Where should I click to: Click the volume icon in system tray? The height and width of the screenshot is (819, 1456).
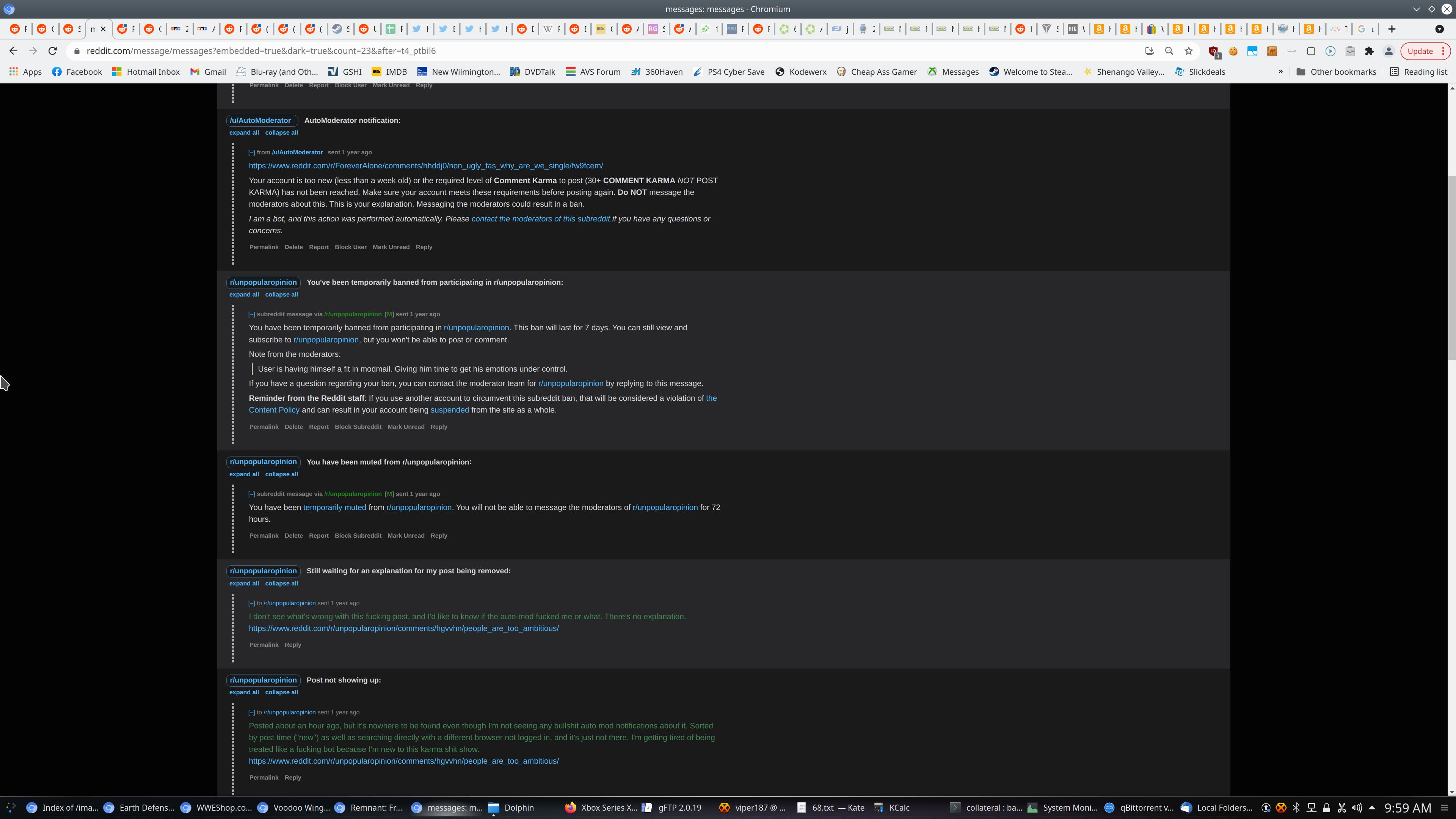tap(1357, 808)
